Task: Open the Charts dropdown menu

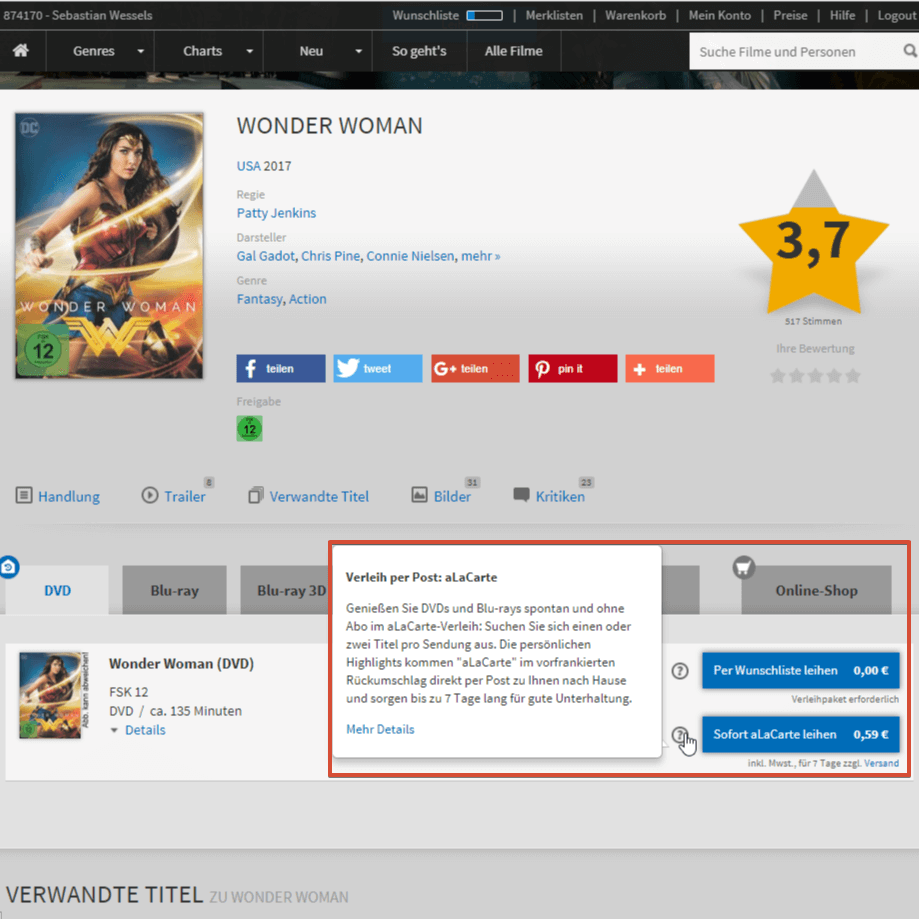Action: (x=209, y=51)
